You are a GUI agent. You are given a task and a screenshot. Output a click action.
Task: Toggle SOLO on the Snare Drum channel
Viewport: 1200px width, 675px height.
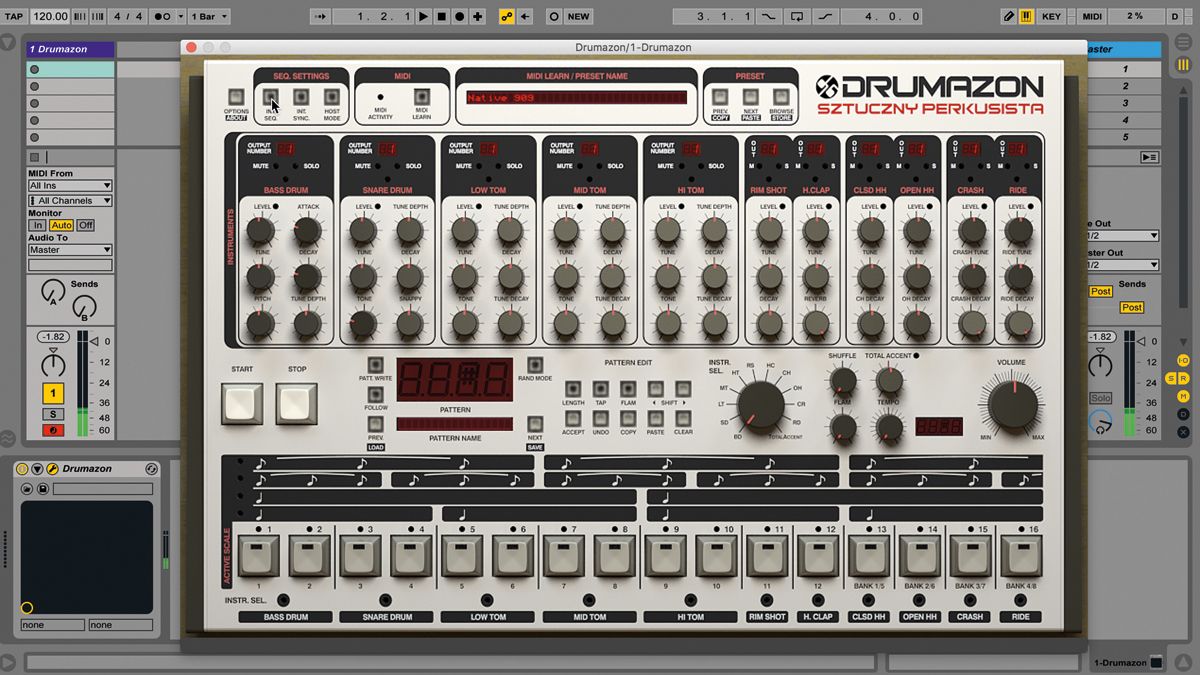[396, 166]
